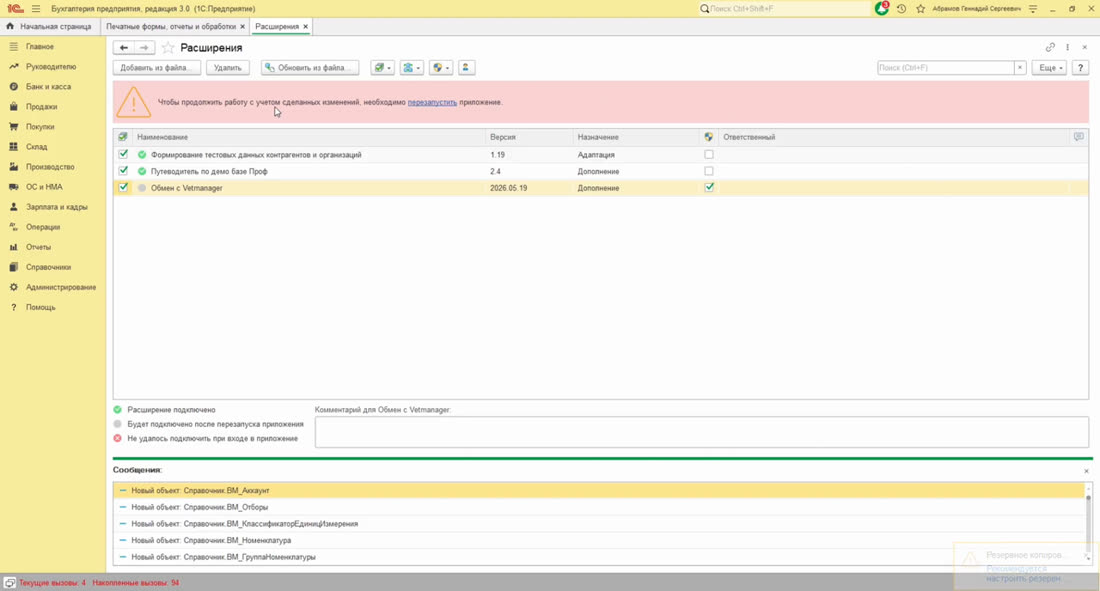Select message Новый объект: Справочник.ВМ_Отборы

tap(600, 507)
